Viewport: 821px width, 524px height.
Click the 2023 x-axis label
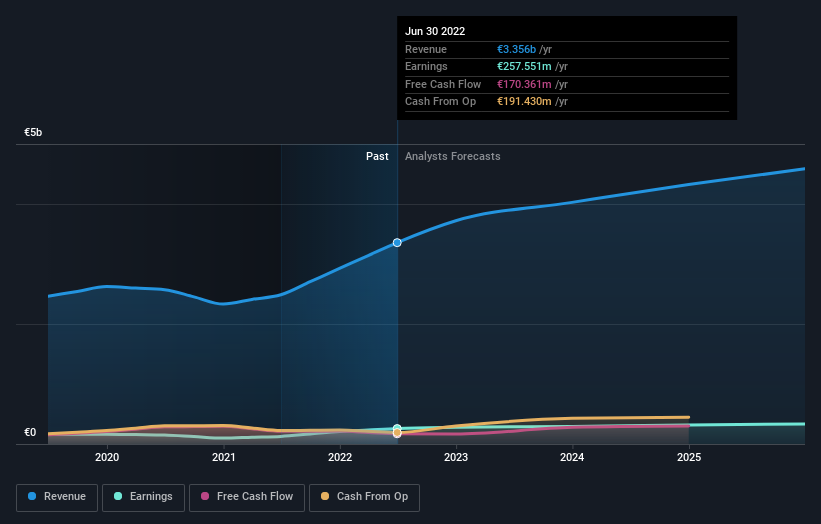coord(456,457)
